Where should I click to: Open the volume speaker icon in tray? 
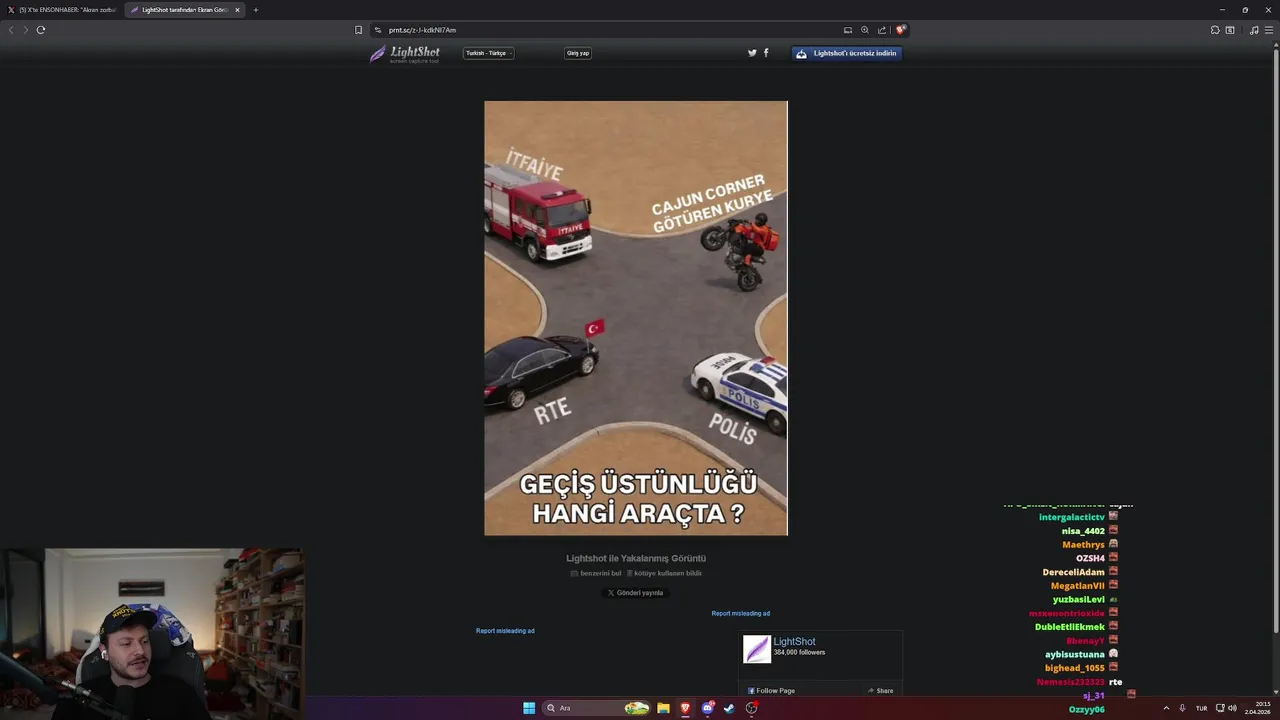click(1232, 708)
